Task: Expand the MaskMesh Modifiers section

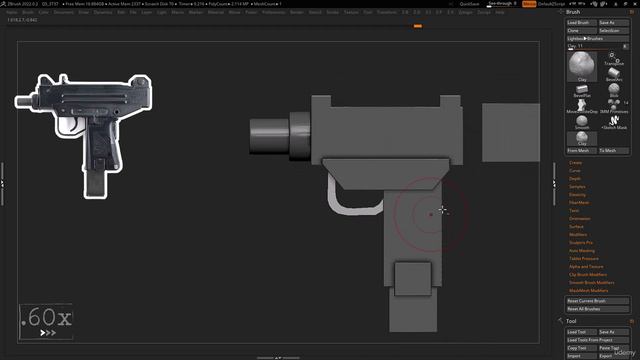Action: pyautogui.click(x=589, y=291)
